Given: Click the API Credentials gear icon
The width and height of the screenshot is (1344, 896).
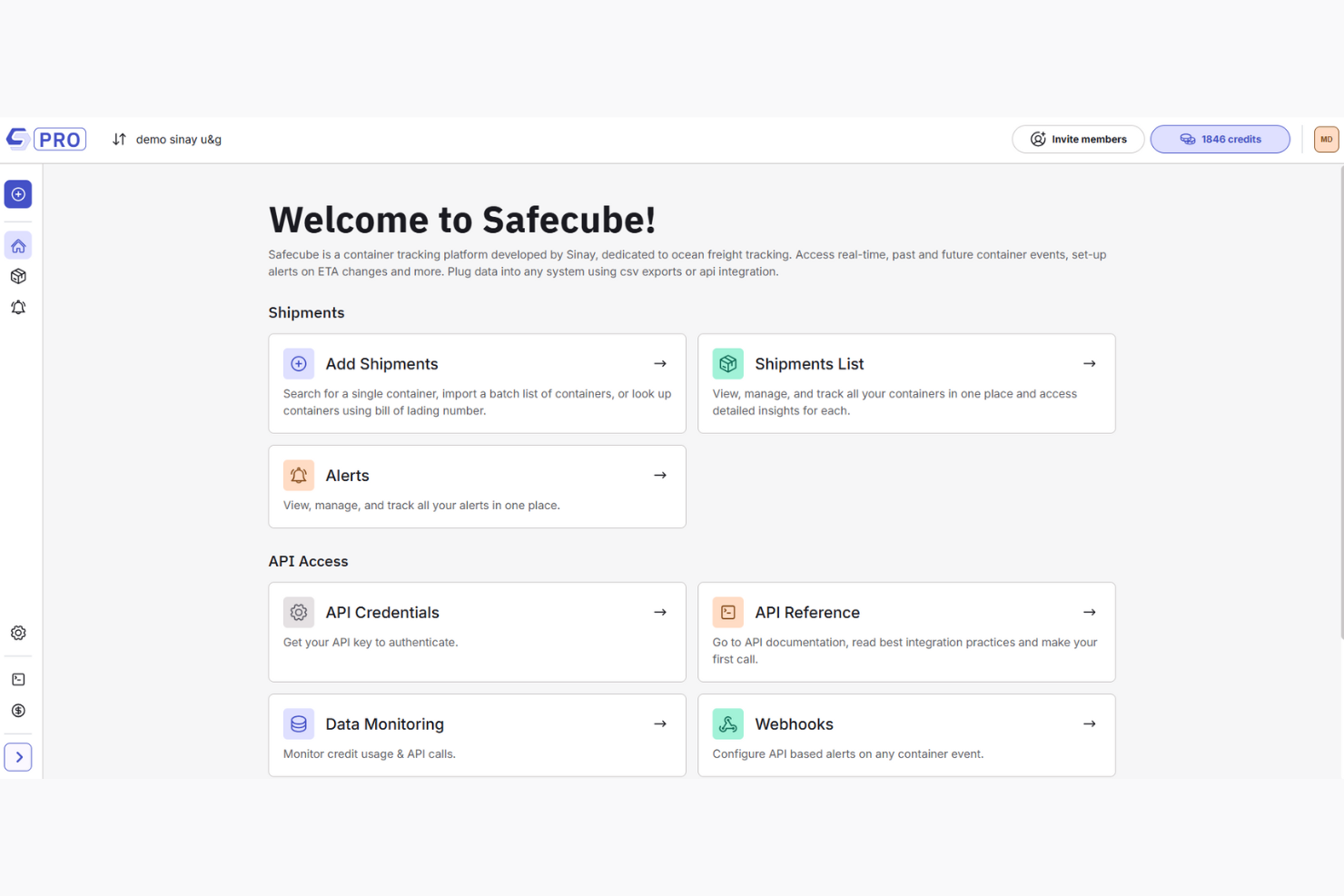Looking at the screenshot, I should tap(299, 613).
